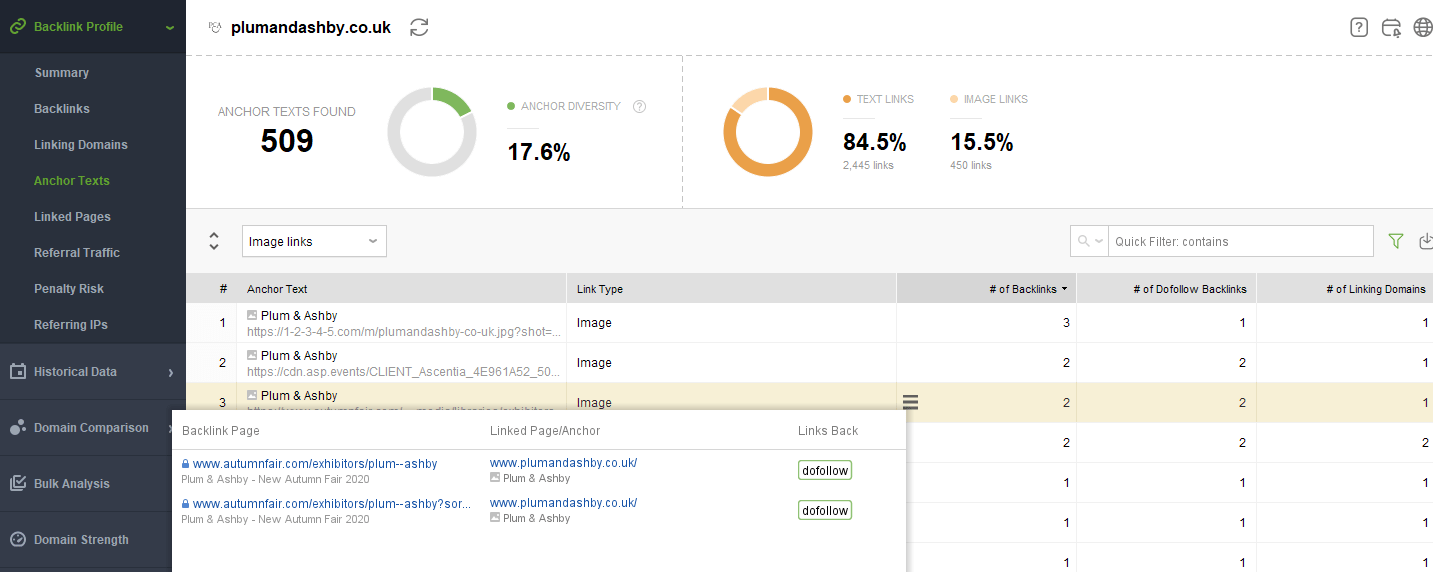Click first dofollow badge in popup
This screenshot has width=1433, height=572.
click(825, 470)
